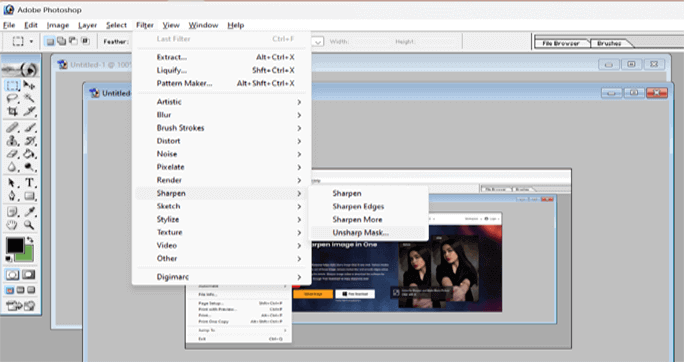The image size is (684, 362).
Task: Select the Type tool
Action: (x=29, y=183)
